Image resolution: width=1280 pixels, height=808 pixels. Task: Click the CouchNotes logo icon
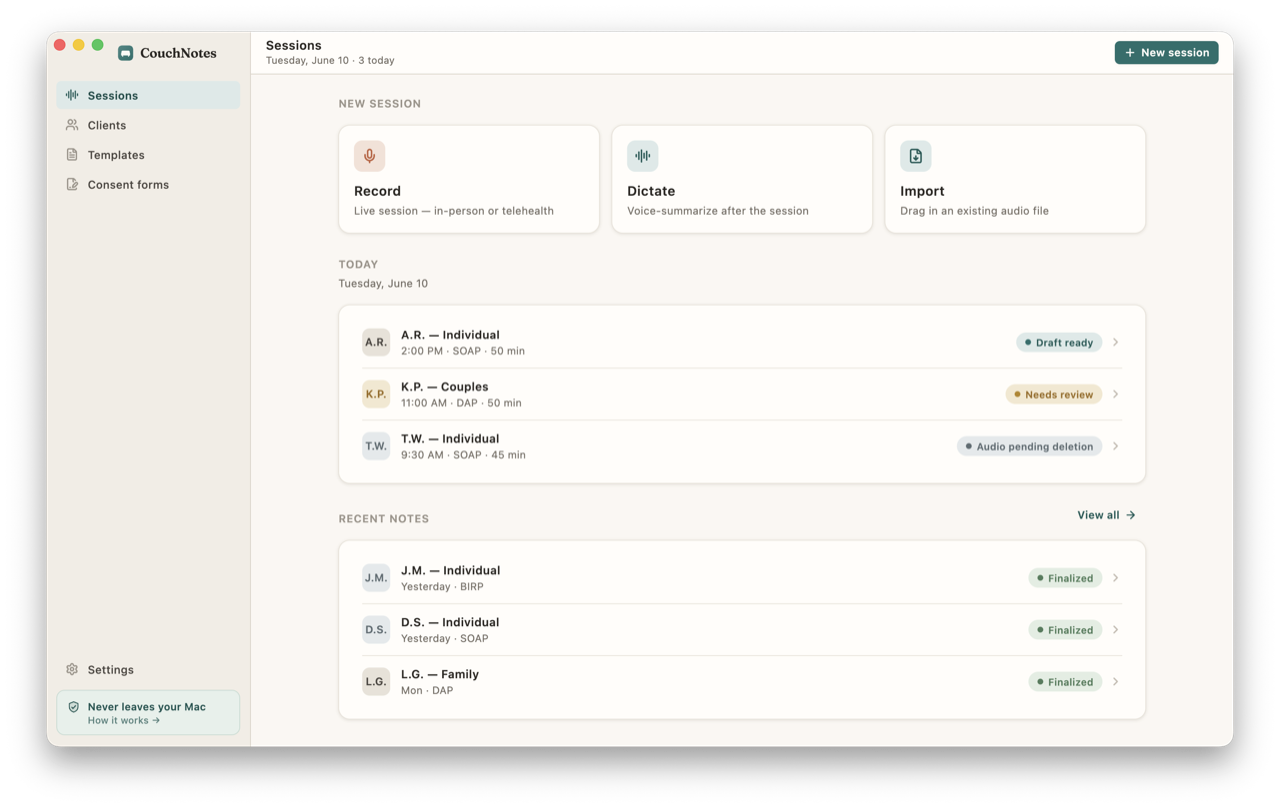(125, 53)
